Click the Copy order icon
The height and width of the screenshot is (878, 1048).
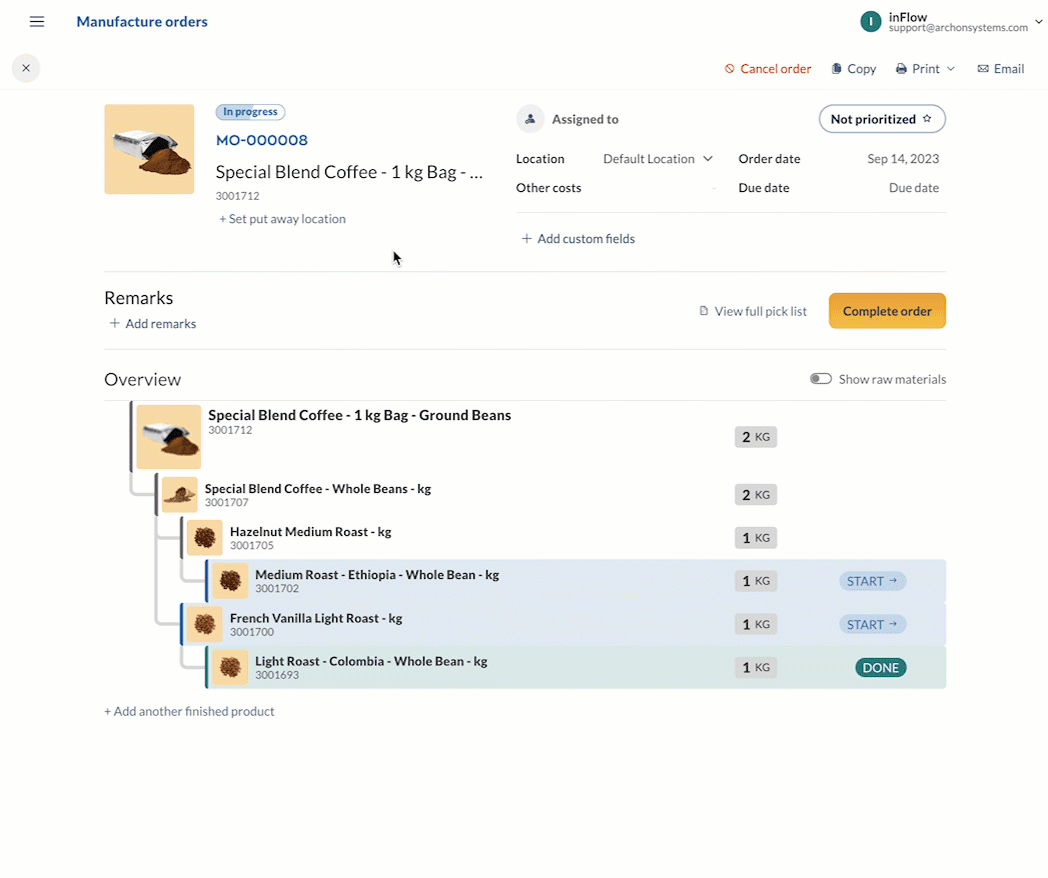pyautogui.click(x=836, y=69)
